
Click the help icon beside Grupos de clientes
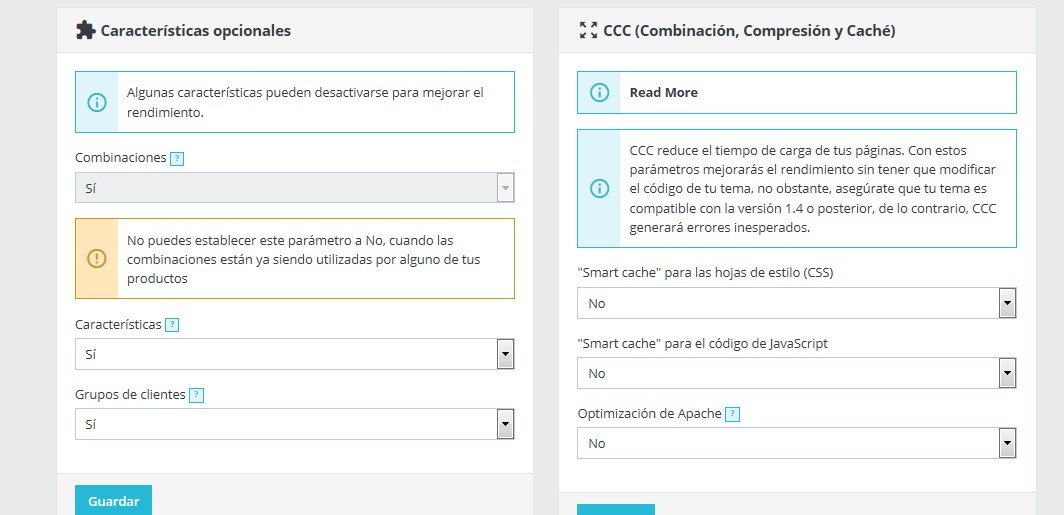click(x=196, y=395)
